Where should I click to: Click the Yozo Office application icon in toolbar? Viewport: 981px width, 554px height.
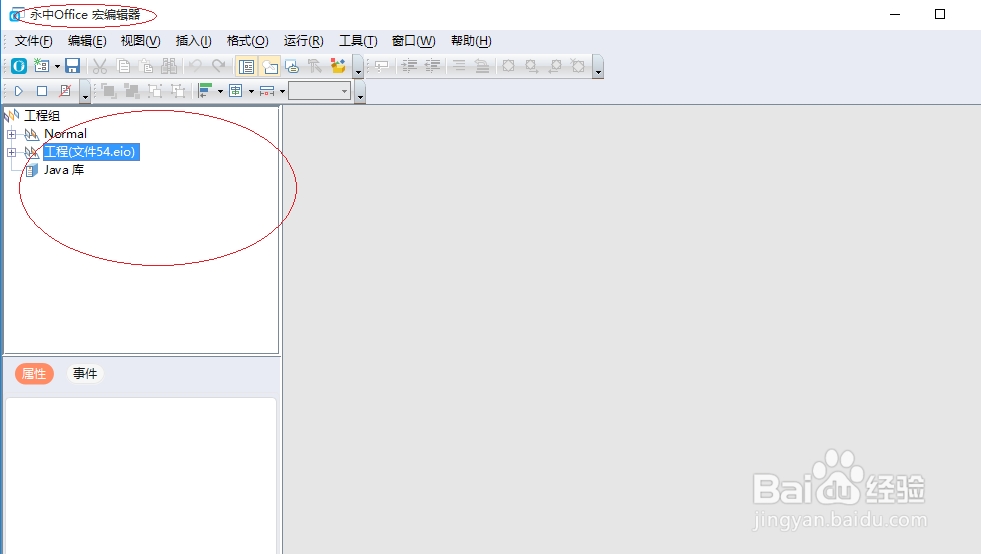[19, 66]
